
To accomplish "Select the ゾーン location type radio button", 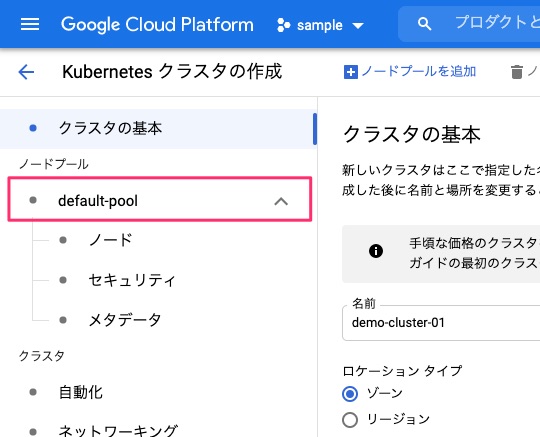I will (x=350, y=393).
